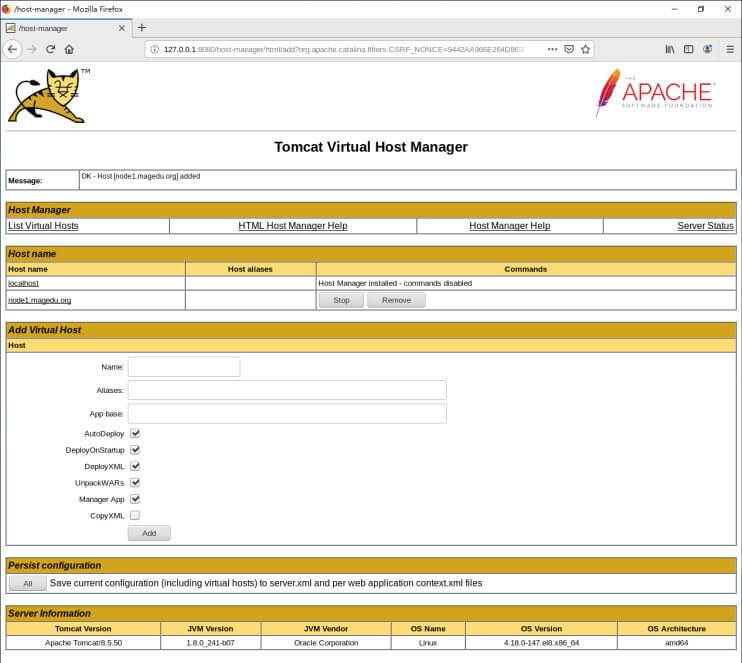Click the 'Tomcat Virtual Host Manager' heading

[x=371, y=147]
